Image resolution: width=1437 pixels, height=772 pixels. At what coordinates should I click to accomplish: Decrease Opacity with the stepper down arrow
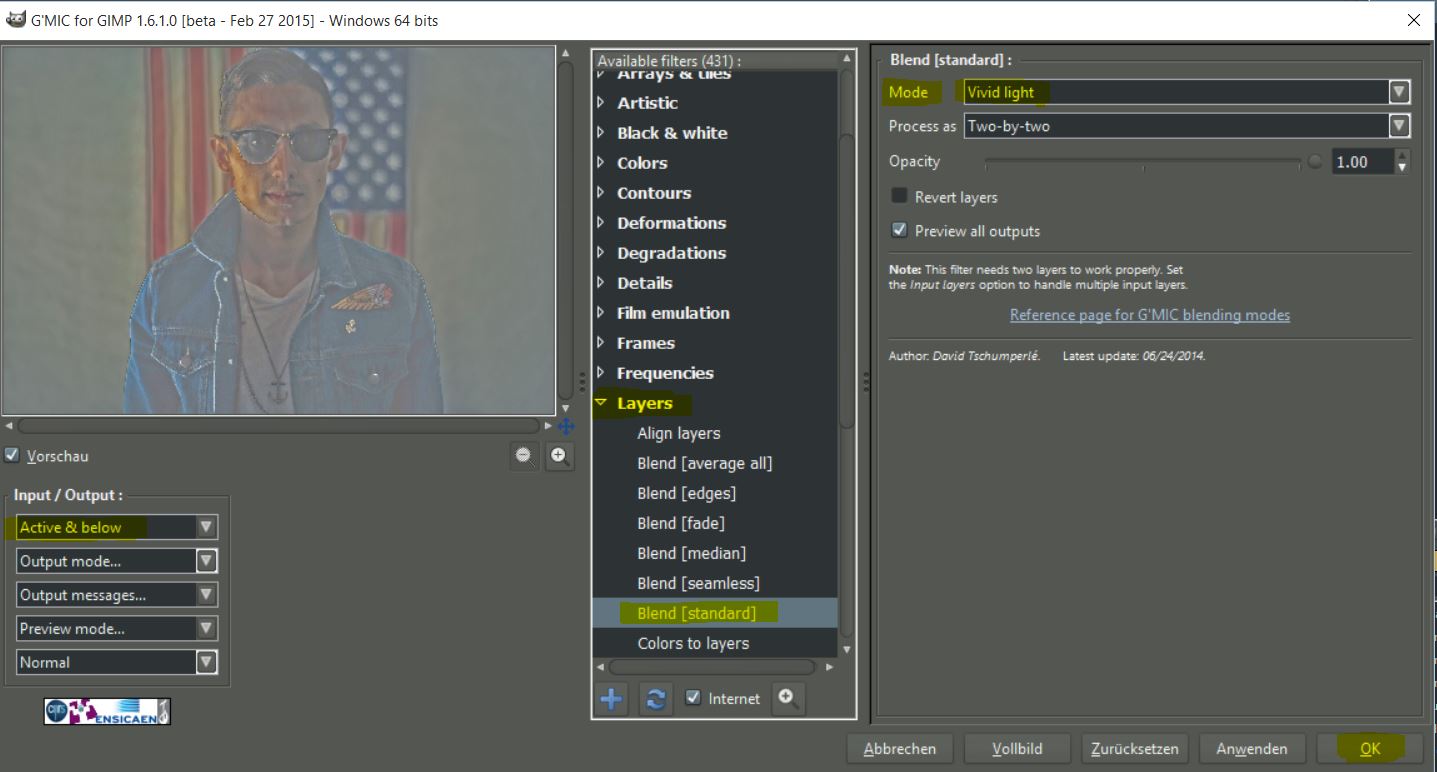click(x=1402, y=168)
